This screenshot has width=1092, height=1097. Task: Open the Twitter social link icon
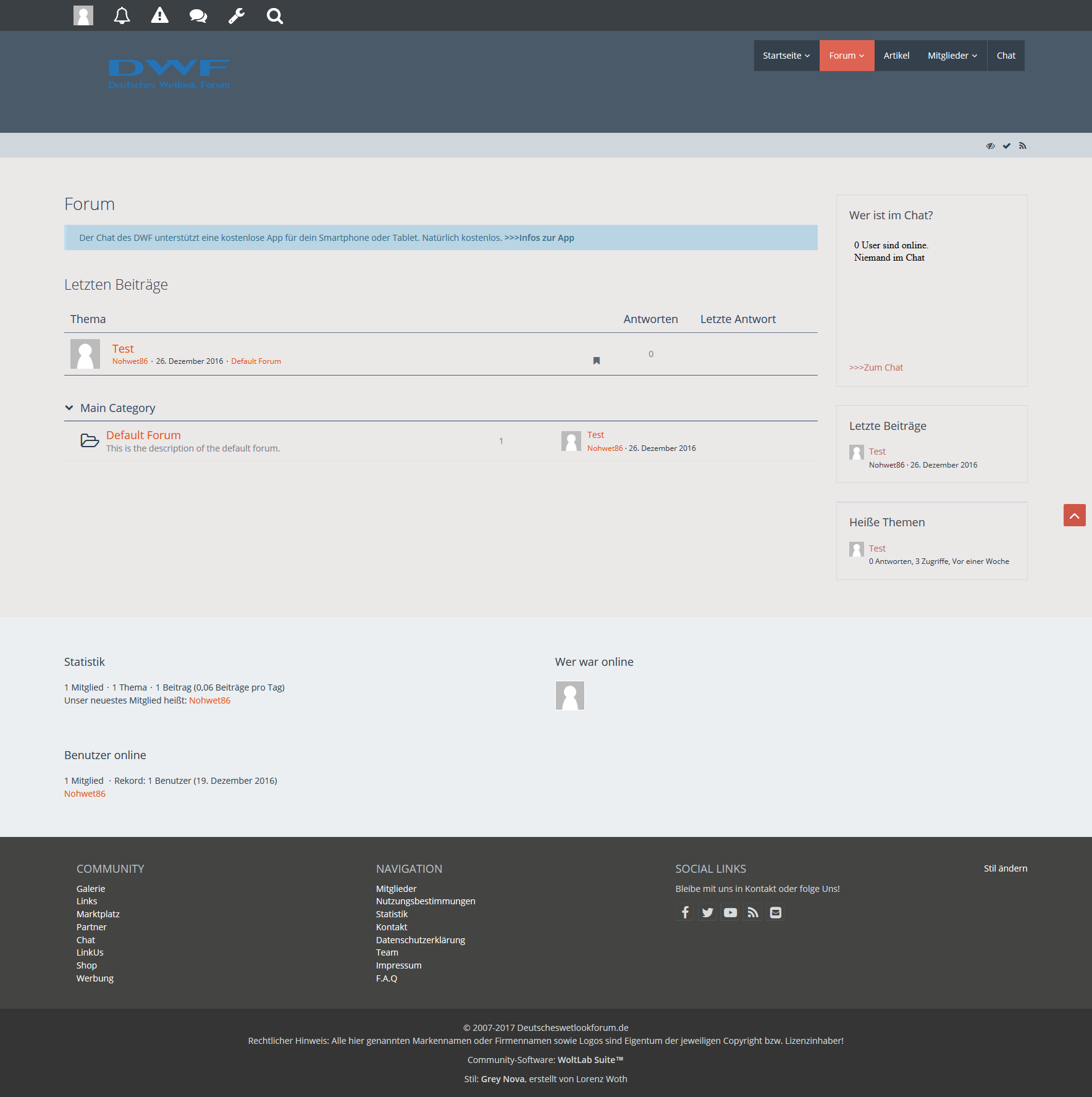[708, 912]
